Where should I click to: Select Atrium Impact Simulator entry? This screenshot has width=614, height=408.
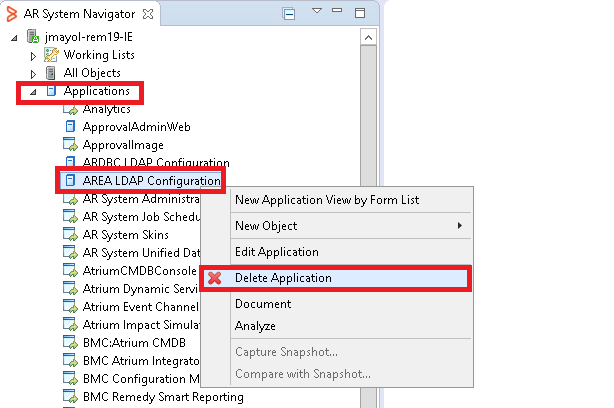pyautogui.click(x=141, y=325)
